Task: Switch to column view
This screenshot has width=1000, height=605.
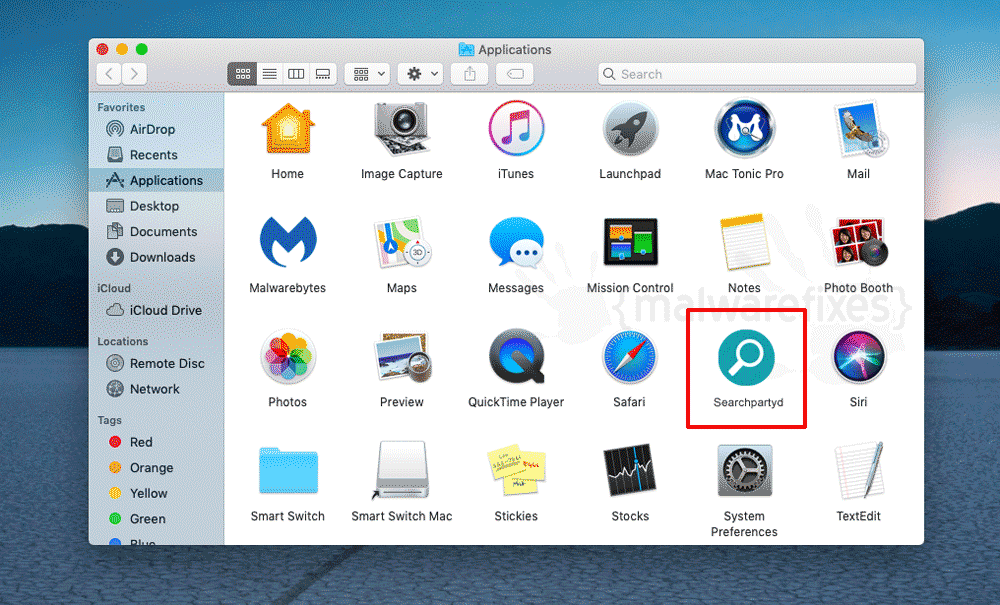Action: [x=296, y=74]
